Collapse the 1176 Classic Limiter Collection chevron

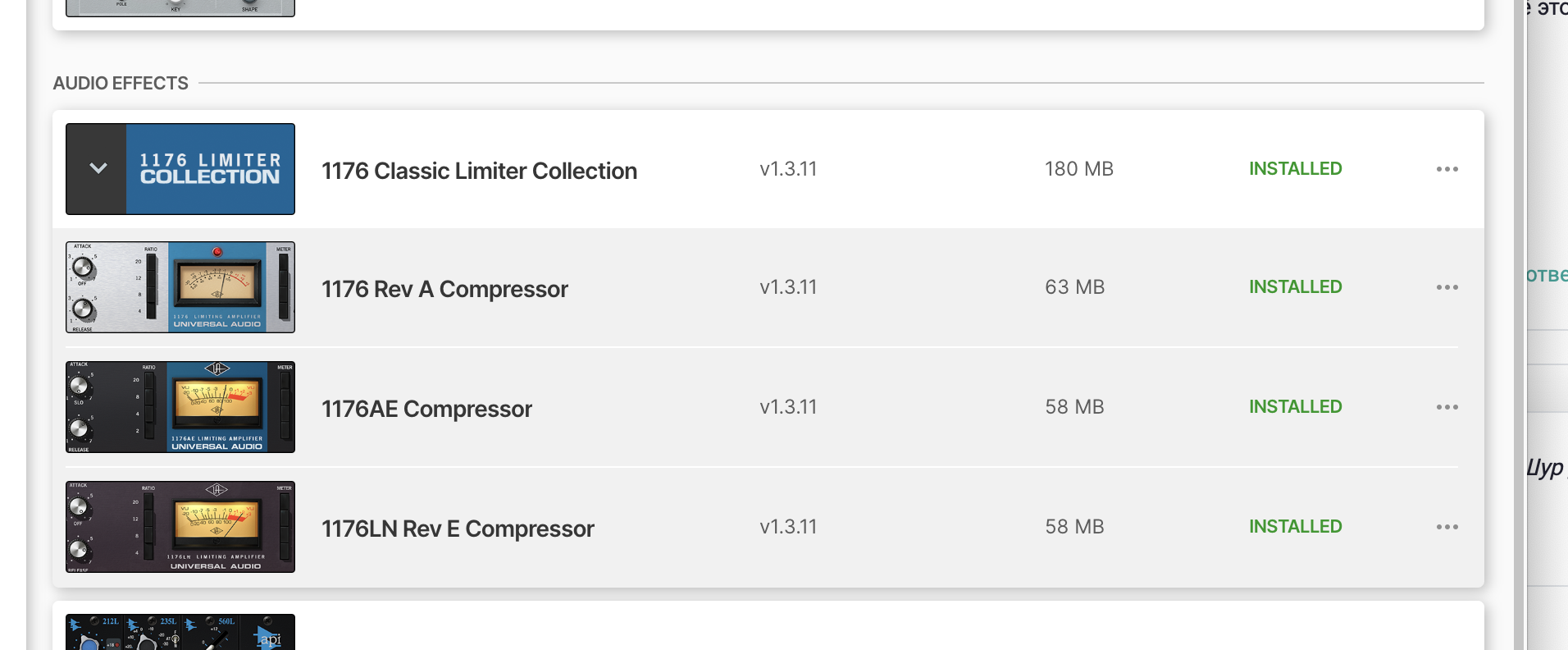(x=98, y=169)
